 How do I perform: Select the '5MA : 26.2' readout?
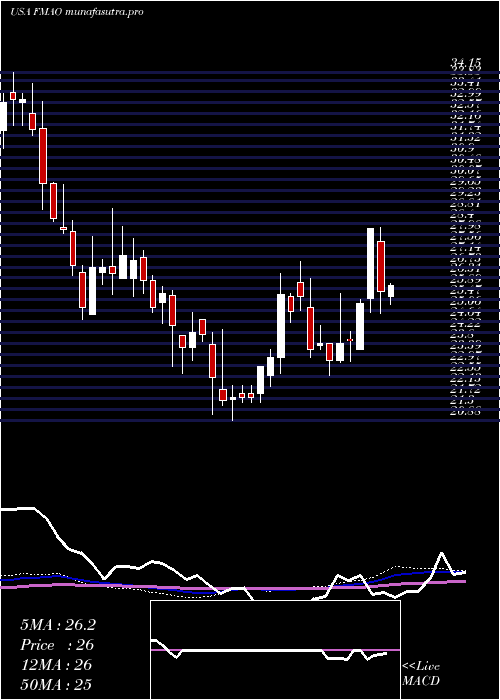point(58,625)
